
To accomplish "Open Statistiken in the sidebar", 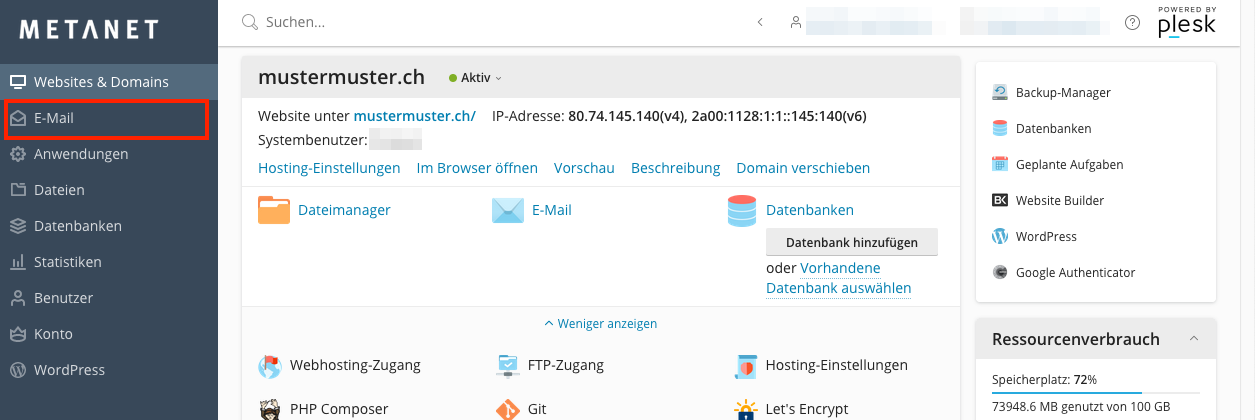I will [x=68, y=262].
